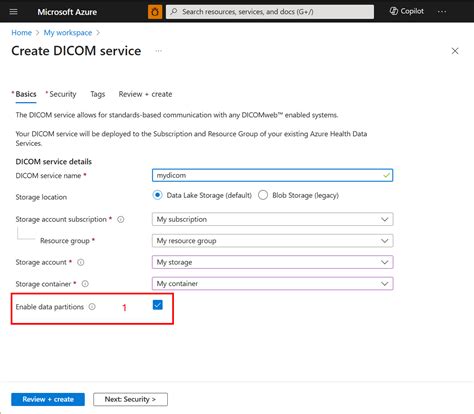474x414 pixels.
Task: Open Copilot from the header
Action: (407, 11)
